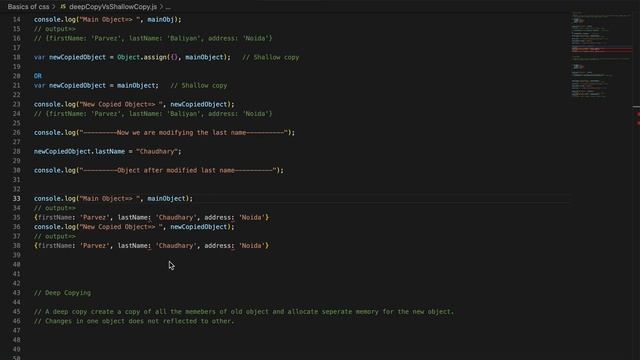
Task: Click the object literal on line 38
Action: 151,245
